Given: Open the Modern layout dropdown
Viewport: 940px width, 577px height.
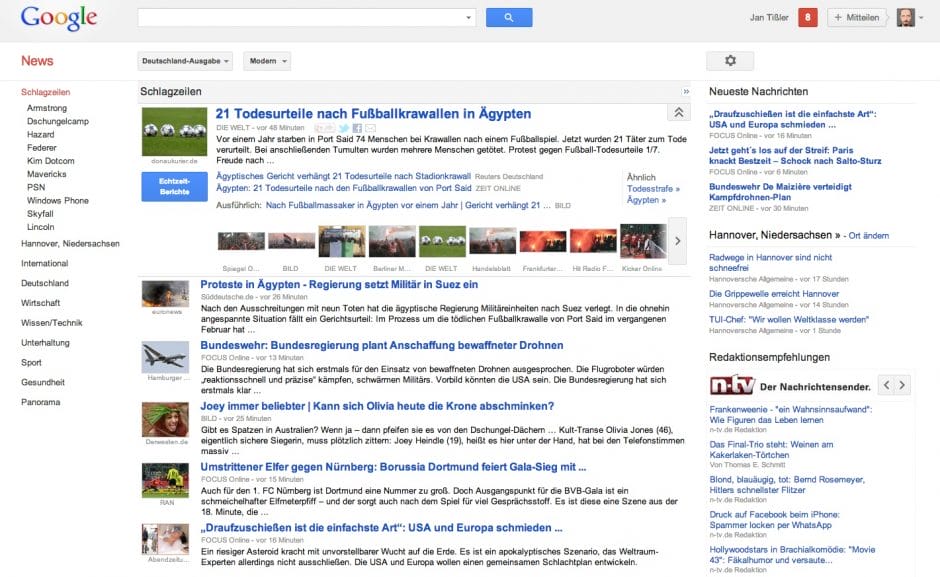Looking at the screenshot, I should pyautogui.click(x=266, y=60).
